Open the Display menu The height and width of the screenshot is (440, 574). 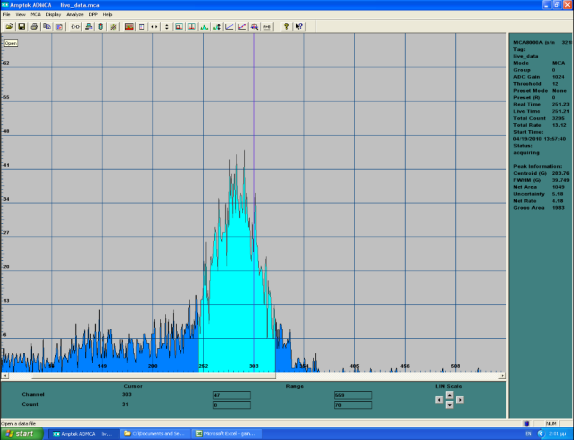coord(53,15)
